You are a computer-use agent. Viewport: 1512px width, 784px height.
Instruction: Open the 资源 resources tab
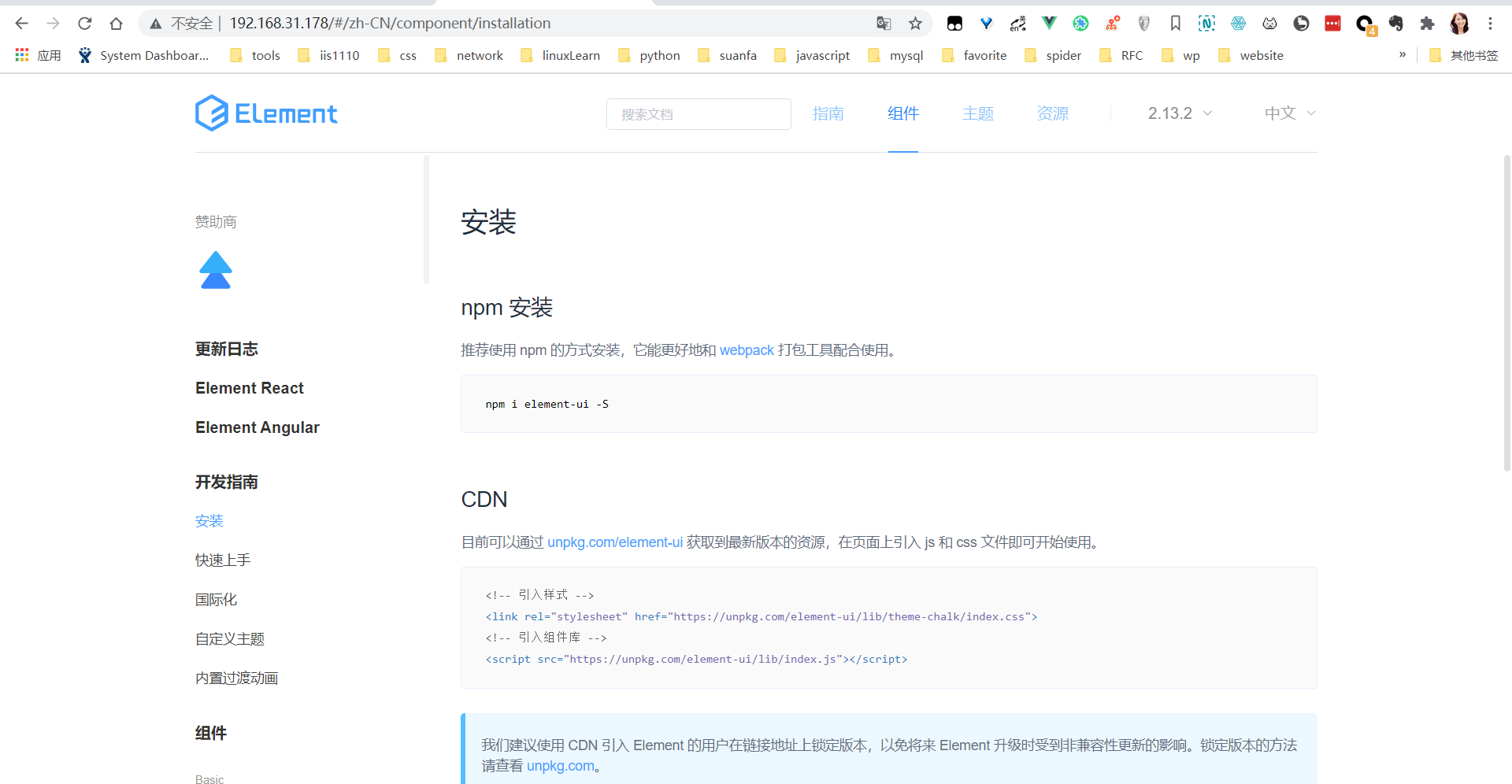[1053, 113]
